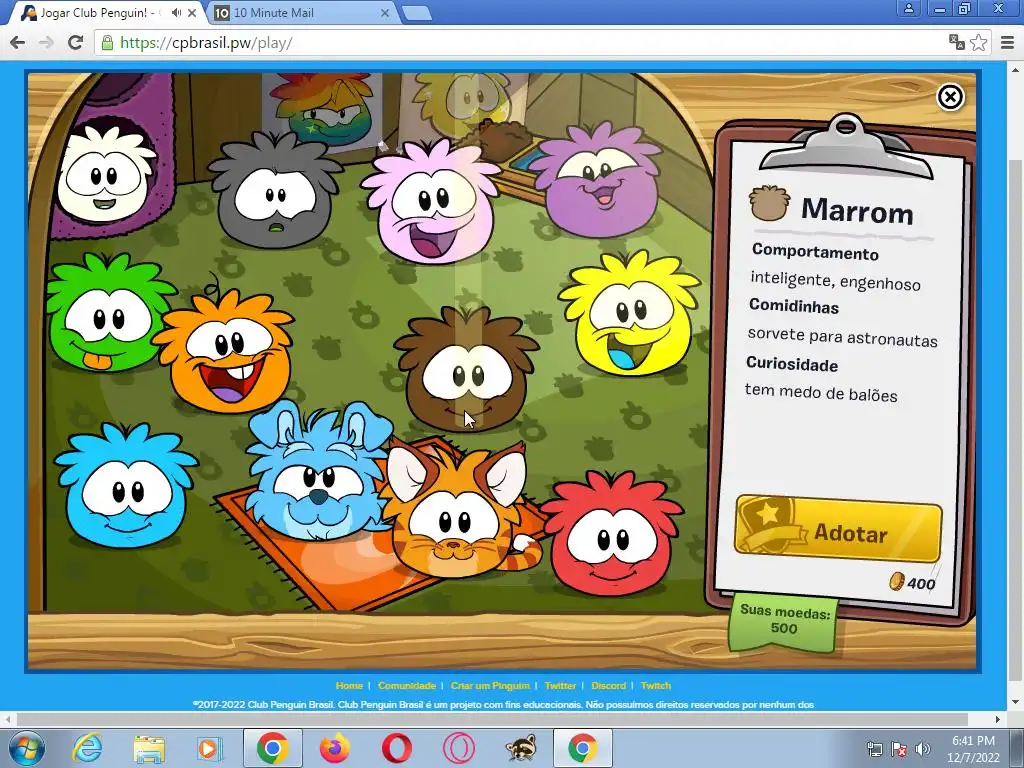The height and width of the screenshot is (768, 1024).
Task: Open the Discord link
Action: click(x=608, y=686)
